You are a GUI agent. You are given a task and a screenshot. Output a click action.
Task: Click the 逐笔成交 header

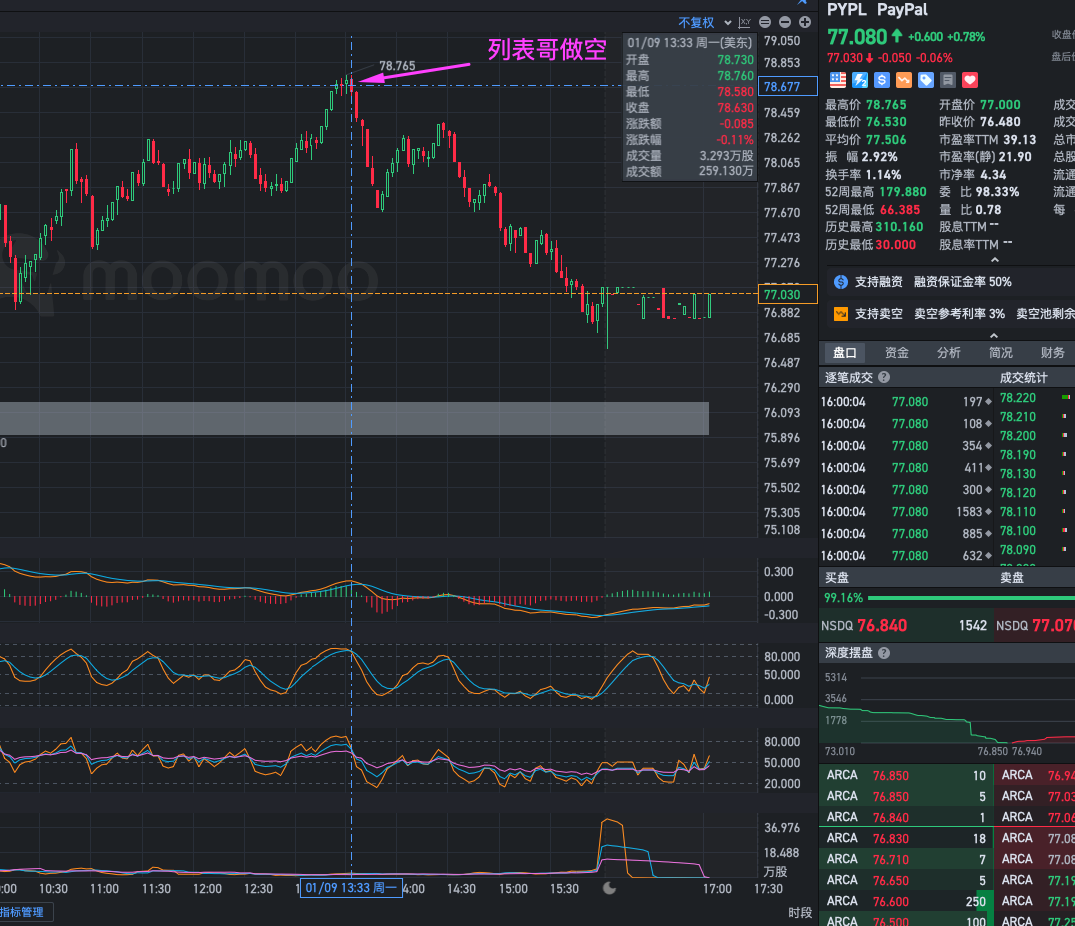pyautogui.click(x=849, y=378)
